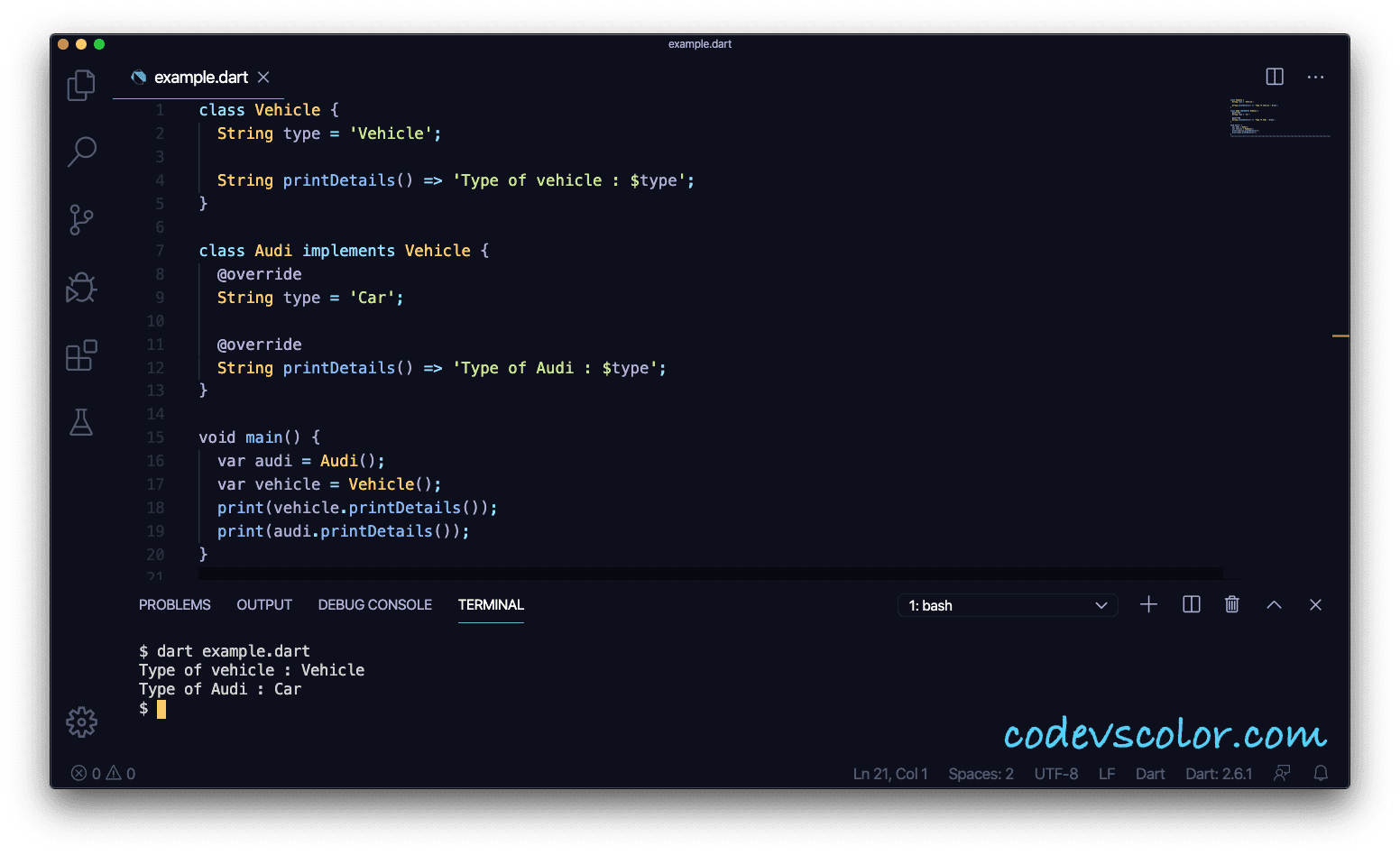Click the Split Terminal icon
This screenshot has height=855, width=1400.
pos(1191,604)
